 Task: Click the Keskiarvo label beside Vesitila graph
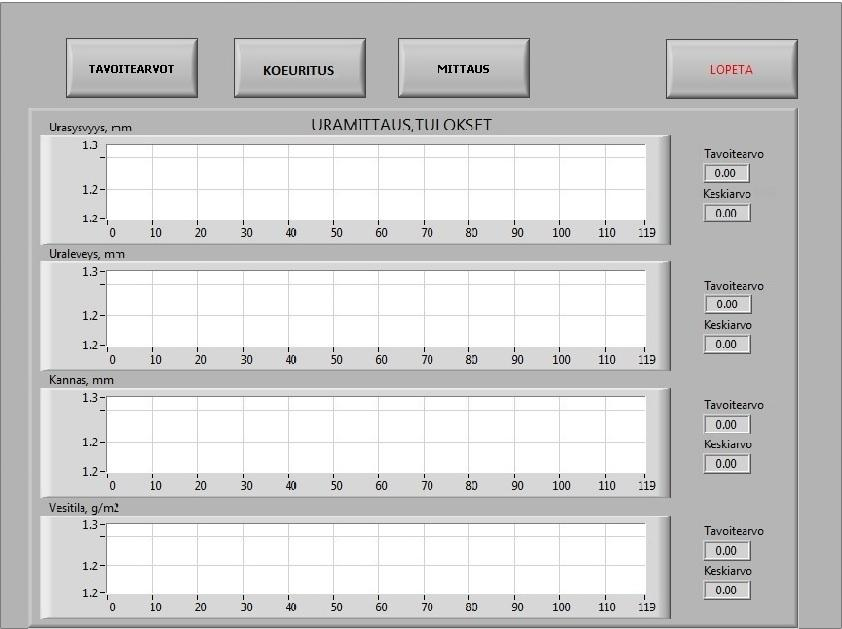(728, 570)
